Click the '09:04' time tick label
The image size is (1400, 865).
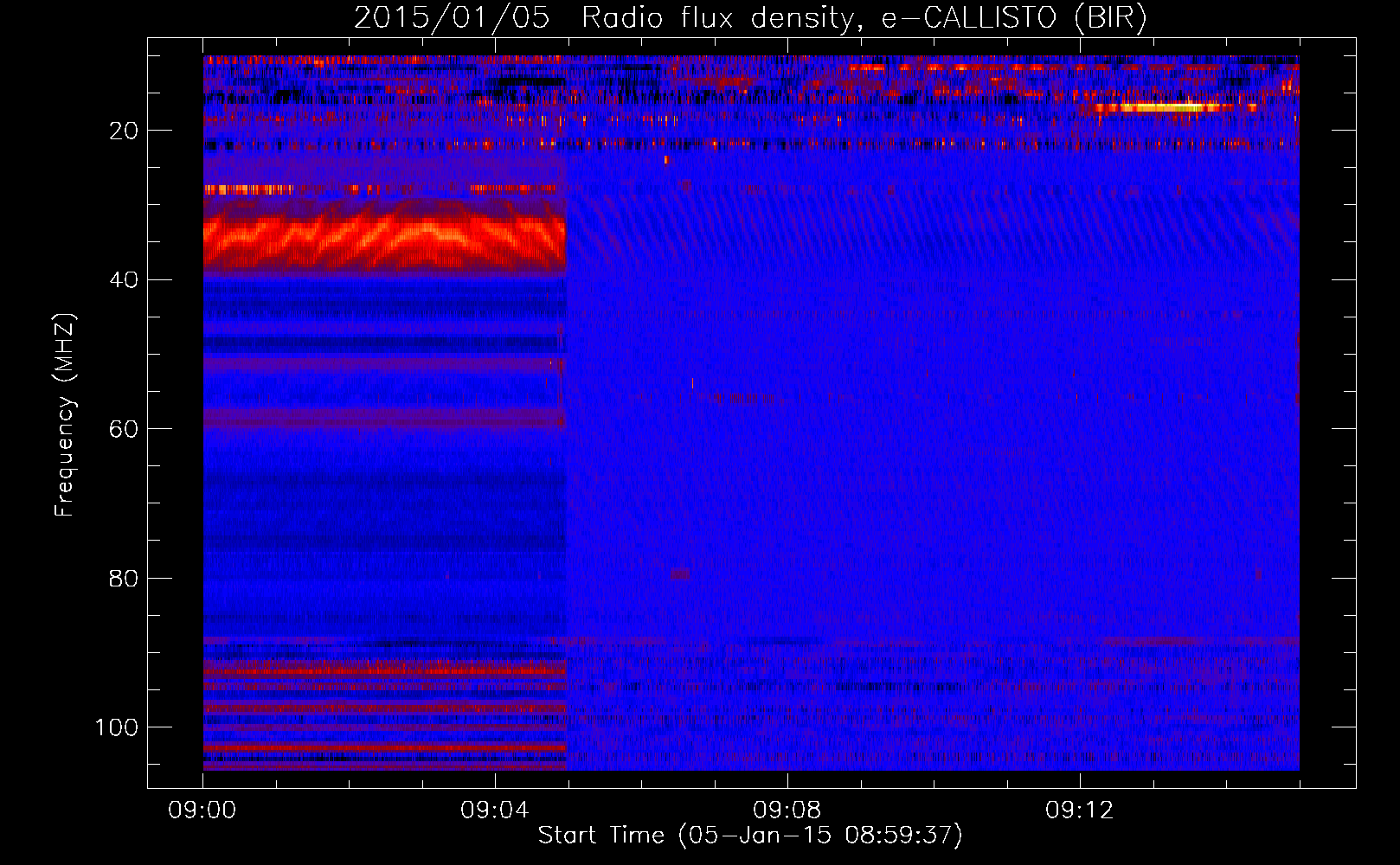[495, 811]
